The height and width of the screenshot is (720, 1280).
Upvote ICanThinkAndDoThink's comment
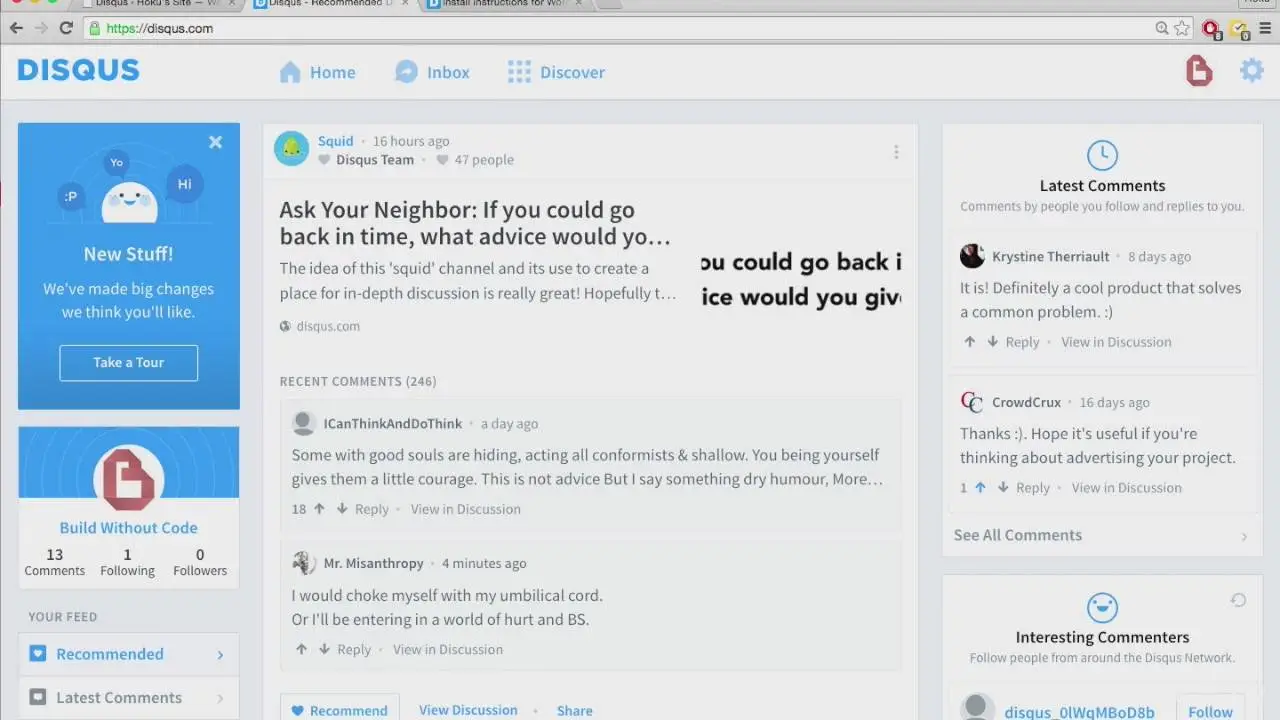click(x=319, y=509)
